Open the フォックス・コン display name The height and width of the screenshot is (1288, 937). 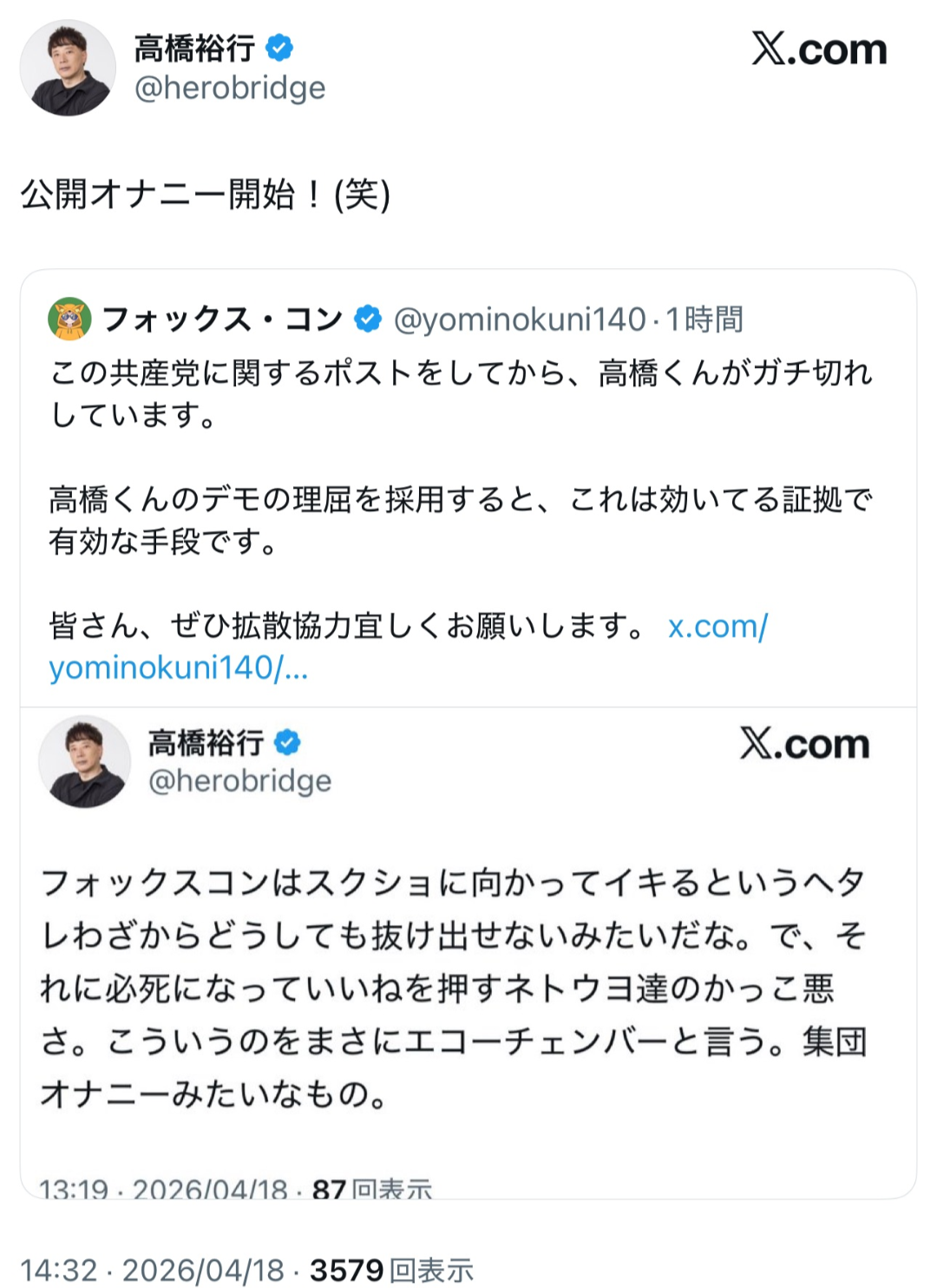point(222,319)
